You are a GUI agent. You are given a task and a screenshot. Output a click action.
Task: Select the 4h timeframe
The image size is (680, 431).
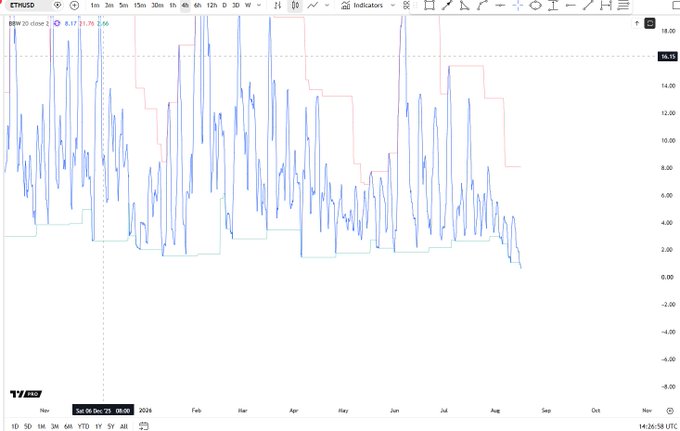tap(185, 5)
